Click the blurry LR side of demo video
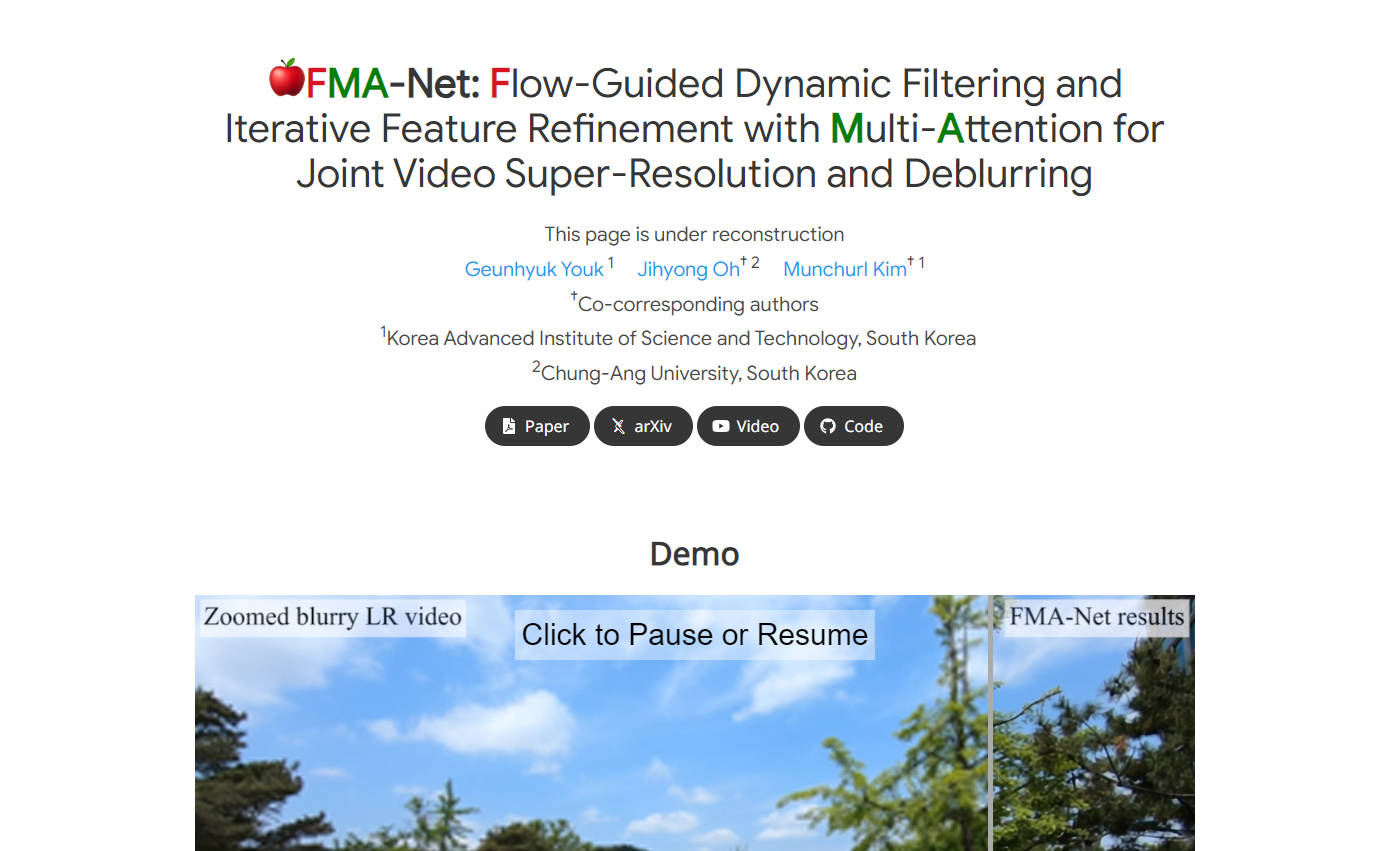This screenshot has height=851, width=1397. (591, 750)
